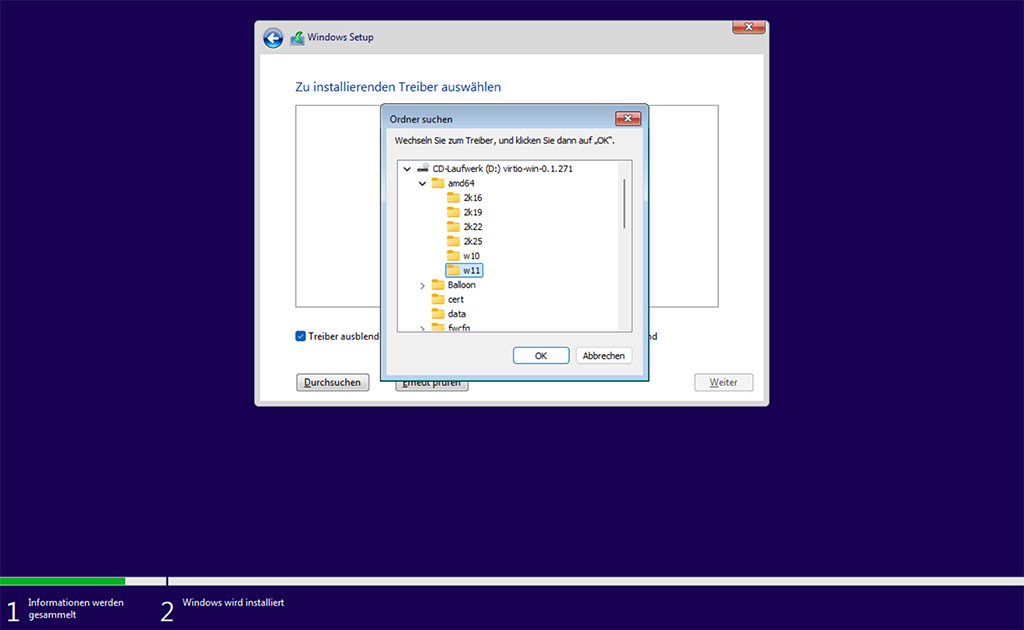This screenshot has height=630, width=1024.
Task: Click the Balloon folder icon
Action: point(438,285)
